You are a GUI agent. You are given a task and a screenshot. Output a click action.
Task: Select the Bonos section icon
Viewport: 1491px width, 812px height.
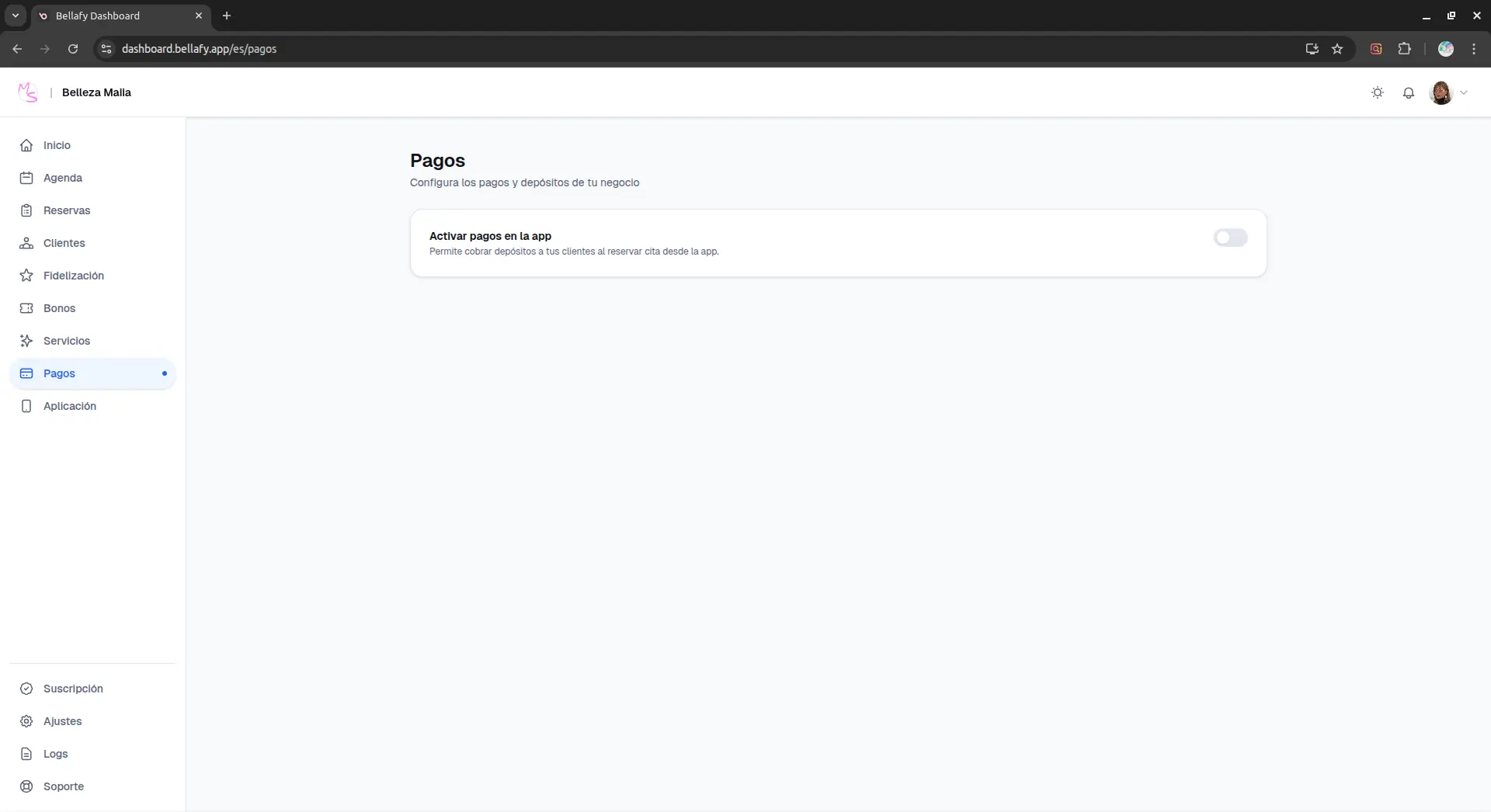(x=26, y=307)
